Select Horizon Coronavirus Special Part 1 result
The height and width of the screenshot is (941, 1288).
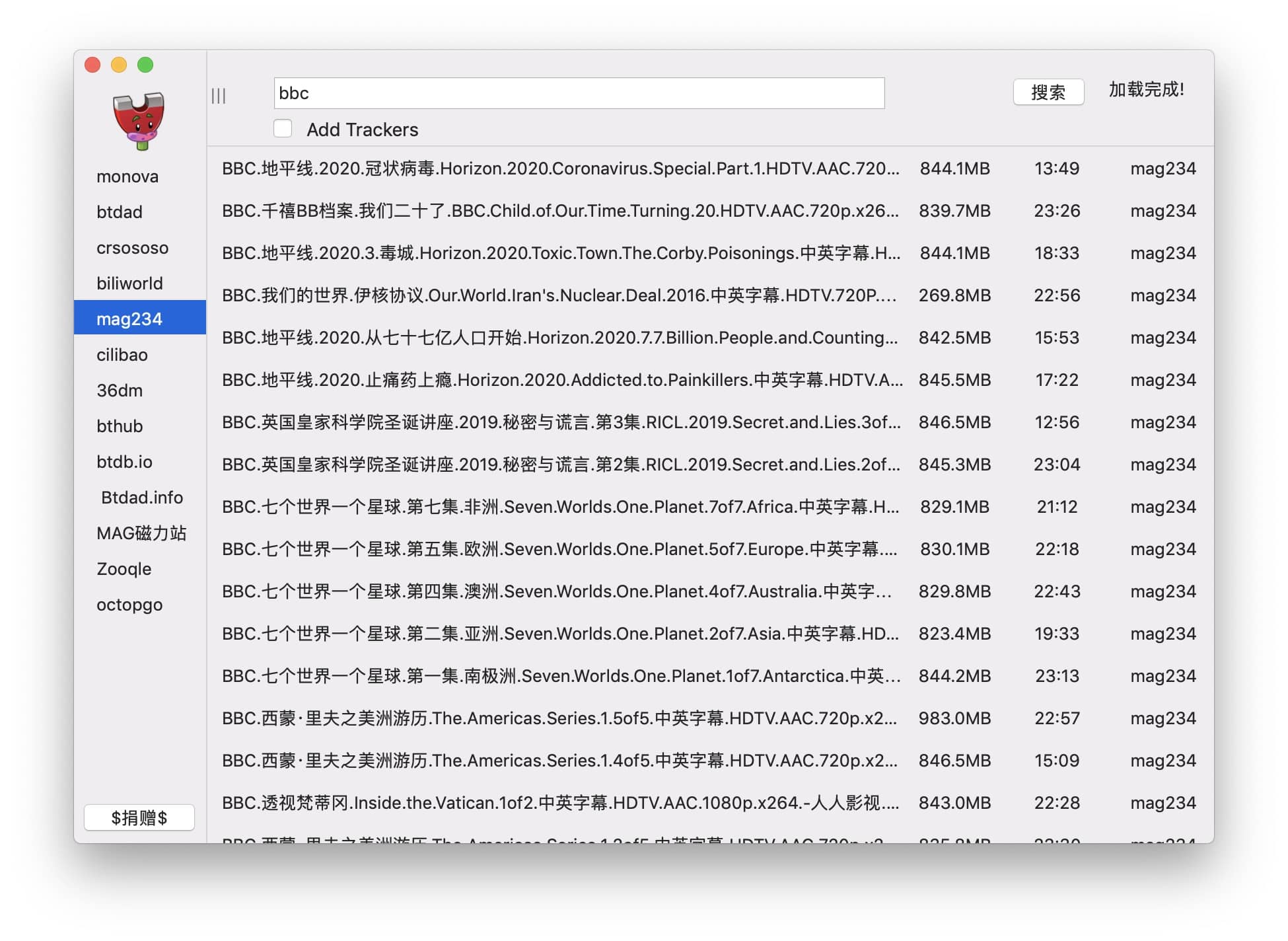[x=710, y=169]
